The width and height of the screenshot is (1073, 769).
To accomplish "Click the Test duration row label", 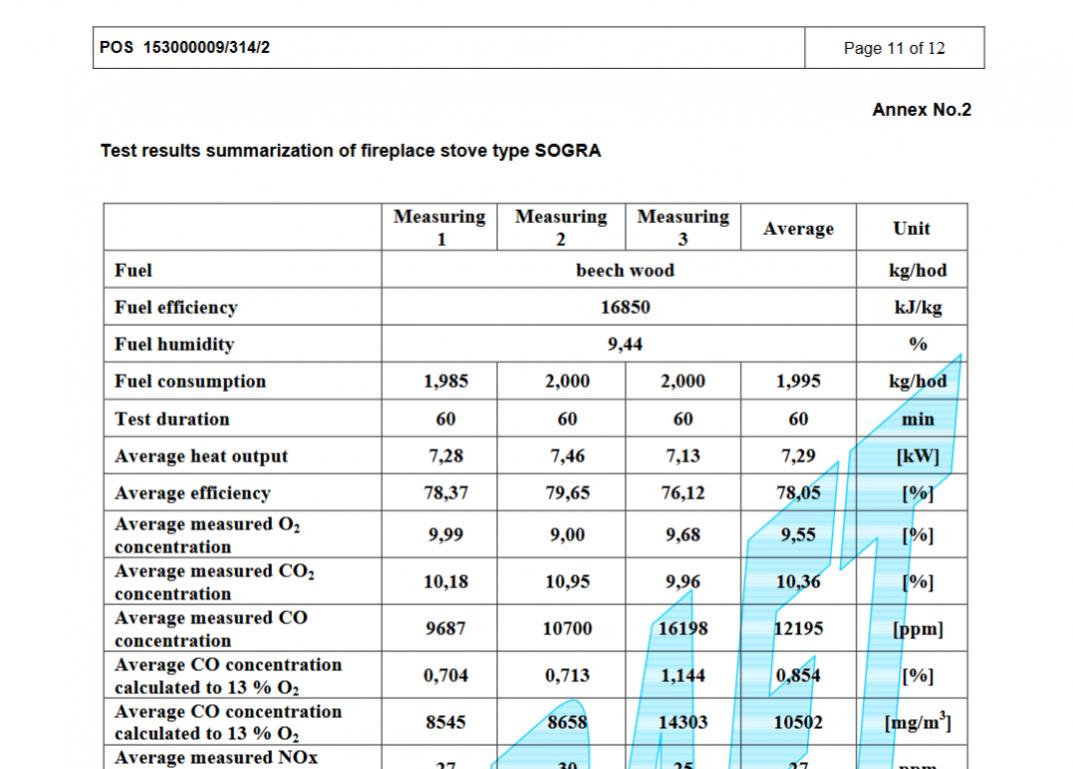I will [172, 419].
